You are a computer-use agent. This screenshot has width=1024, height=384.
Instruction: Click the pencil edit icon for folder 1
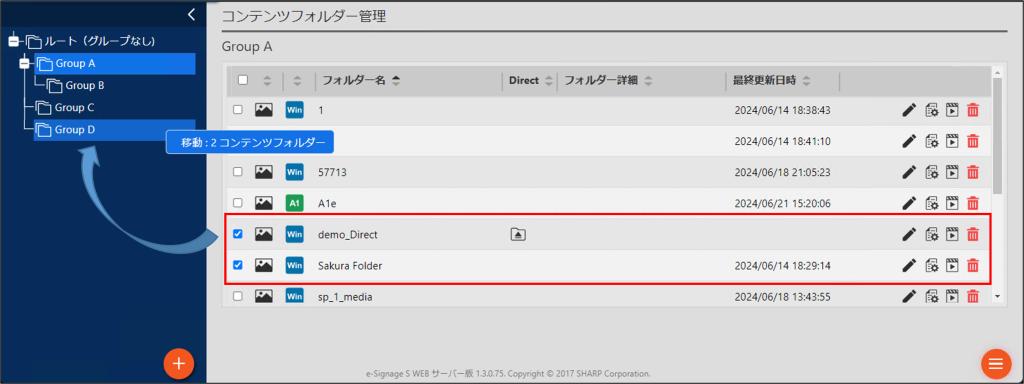(909, 110)
